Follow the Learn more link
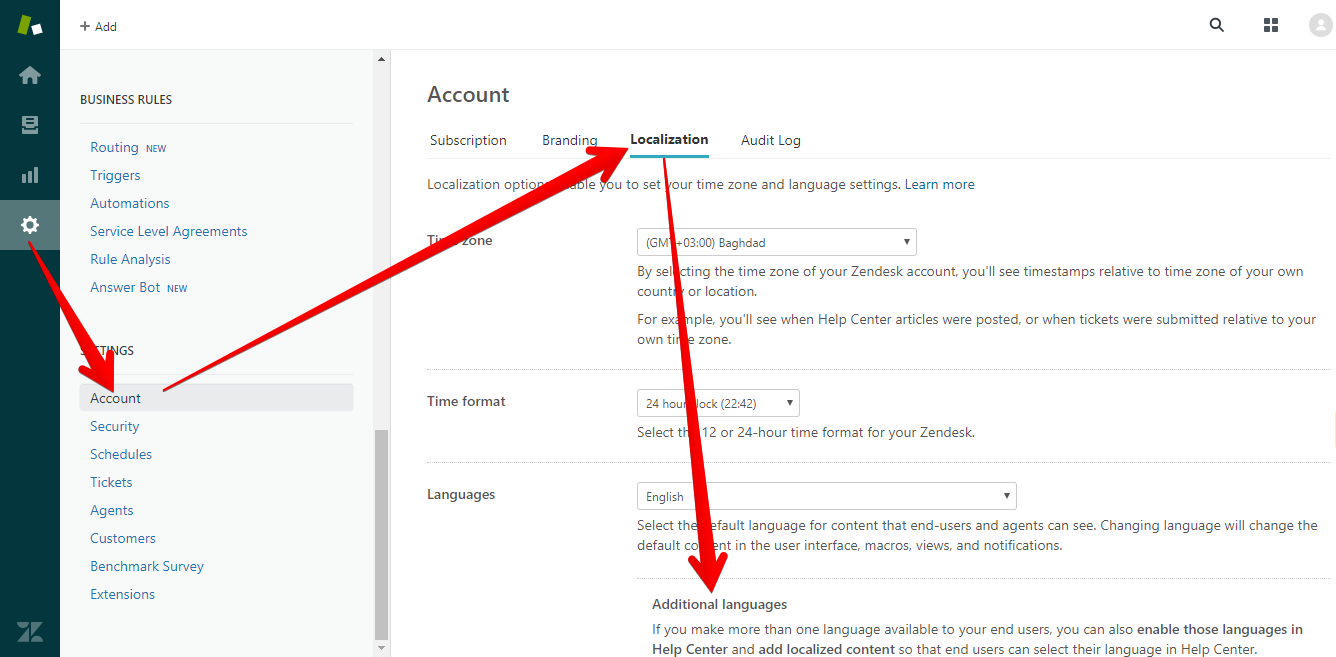 [939, 184]
